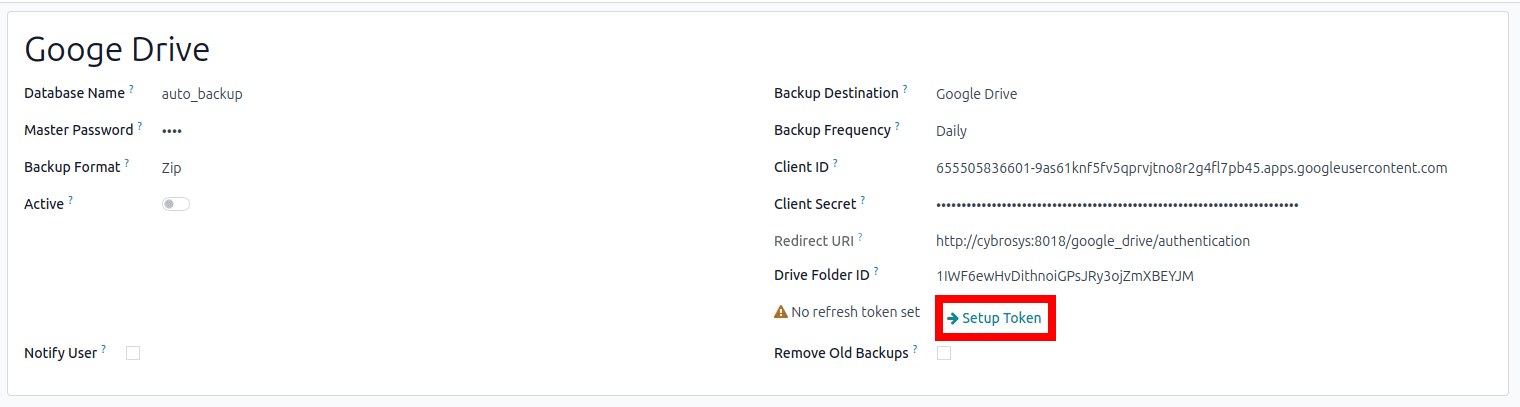Click the Redirect URI authentication address
Image resolution: width=1520 pixels, height=407 pixels.
[x=1092, y=241]
